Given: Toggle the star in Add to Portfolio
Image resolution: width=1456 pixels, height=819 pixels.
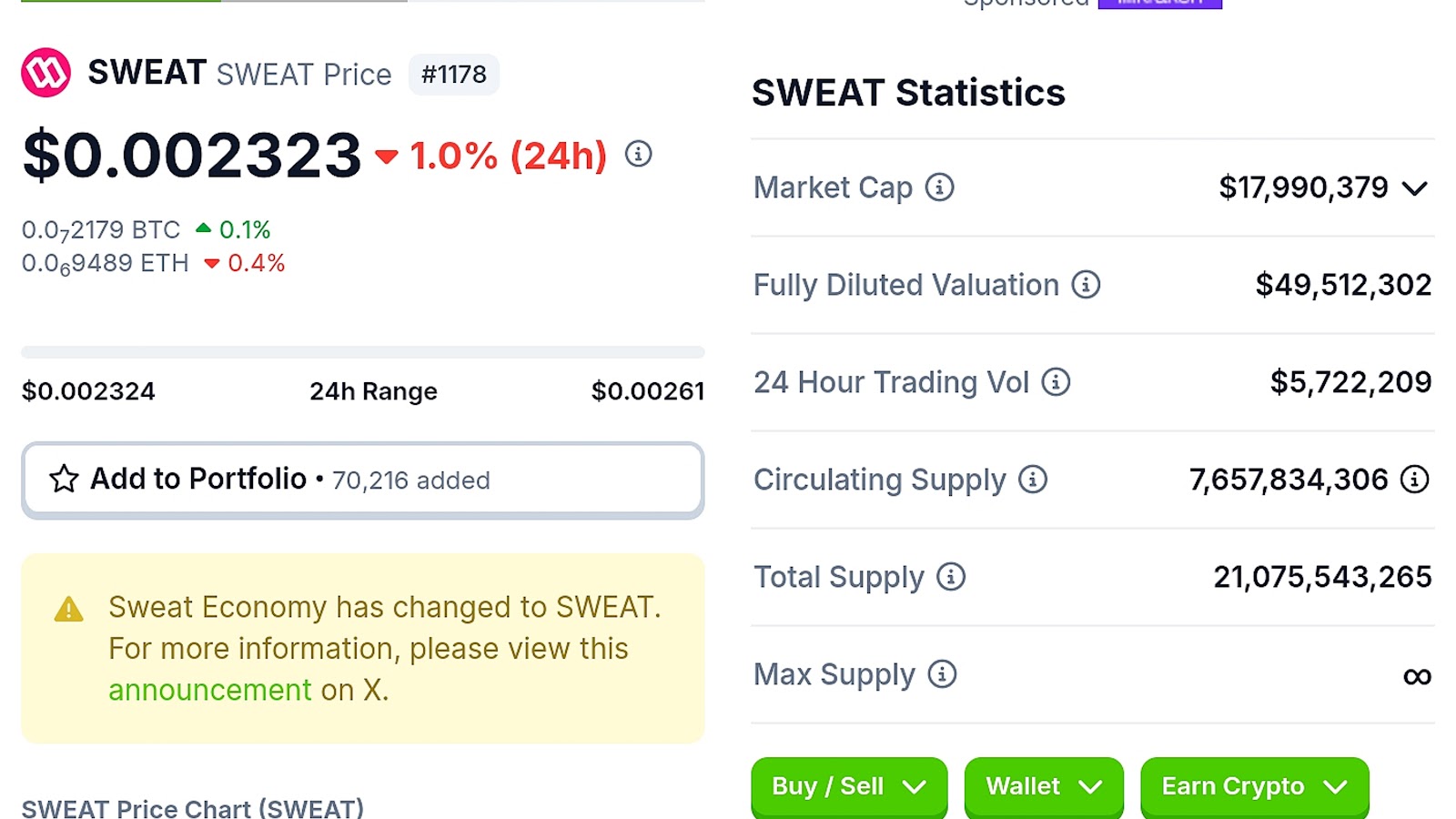Looking at the screenshot, I should 64,479.
